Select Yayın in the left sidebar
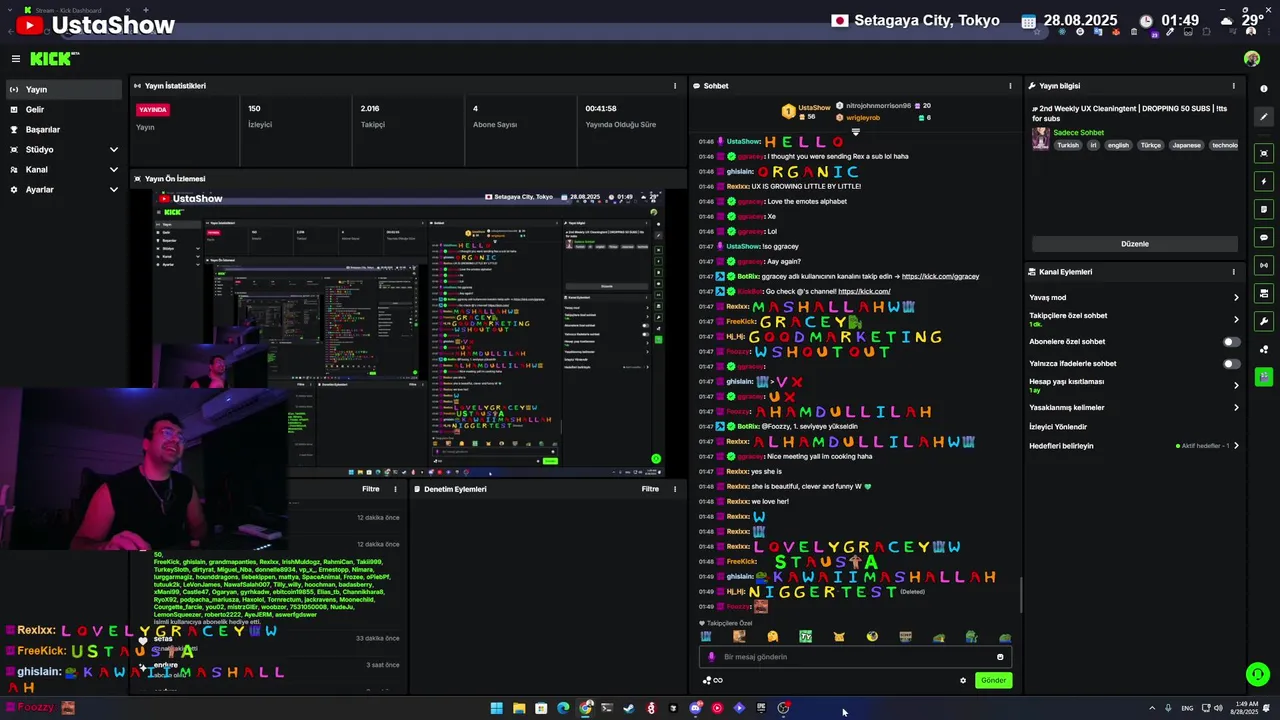The width and height of the screenshot is (1280, 720). 63,90
